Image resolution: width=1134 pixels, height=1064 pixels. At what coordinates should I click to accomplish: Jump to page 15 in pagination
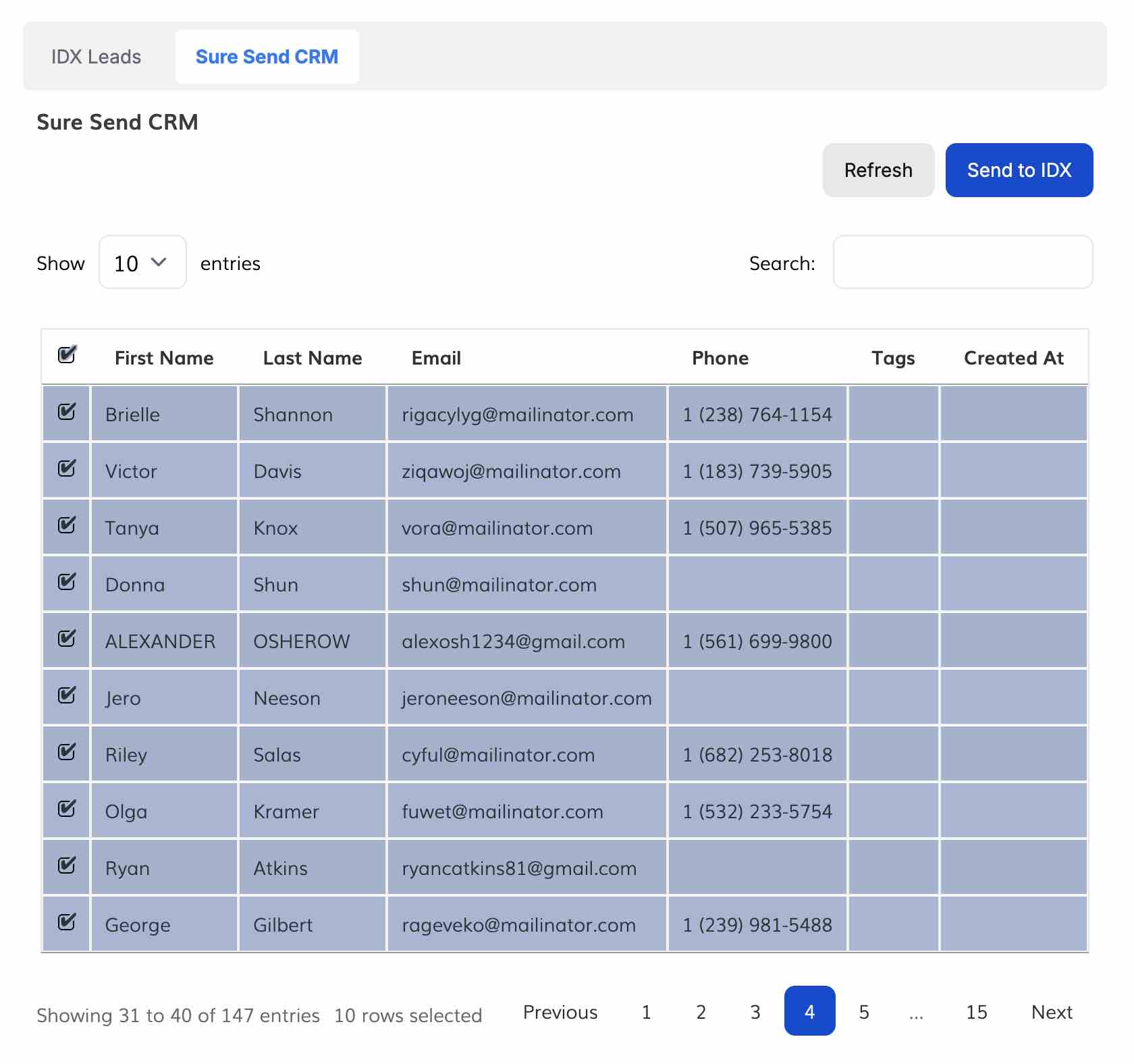point(976,1012)
